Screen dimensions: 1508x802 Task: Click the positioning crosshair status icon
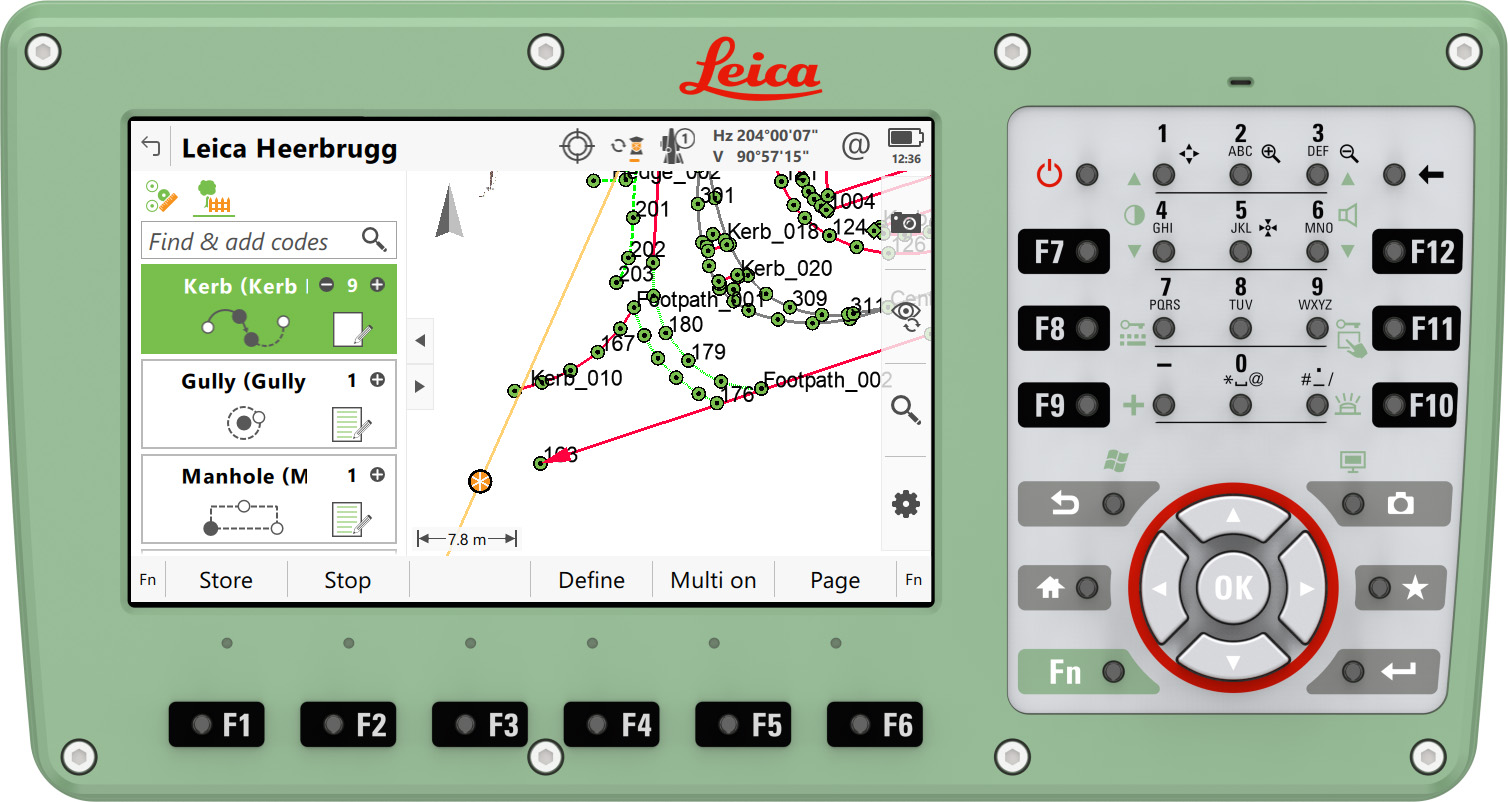[x=576, y=146]
